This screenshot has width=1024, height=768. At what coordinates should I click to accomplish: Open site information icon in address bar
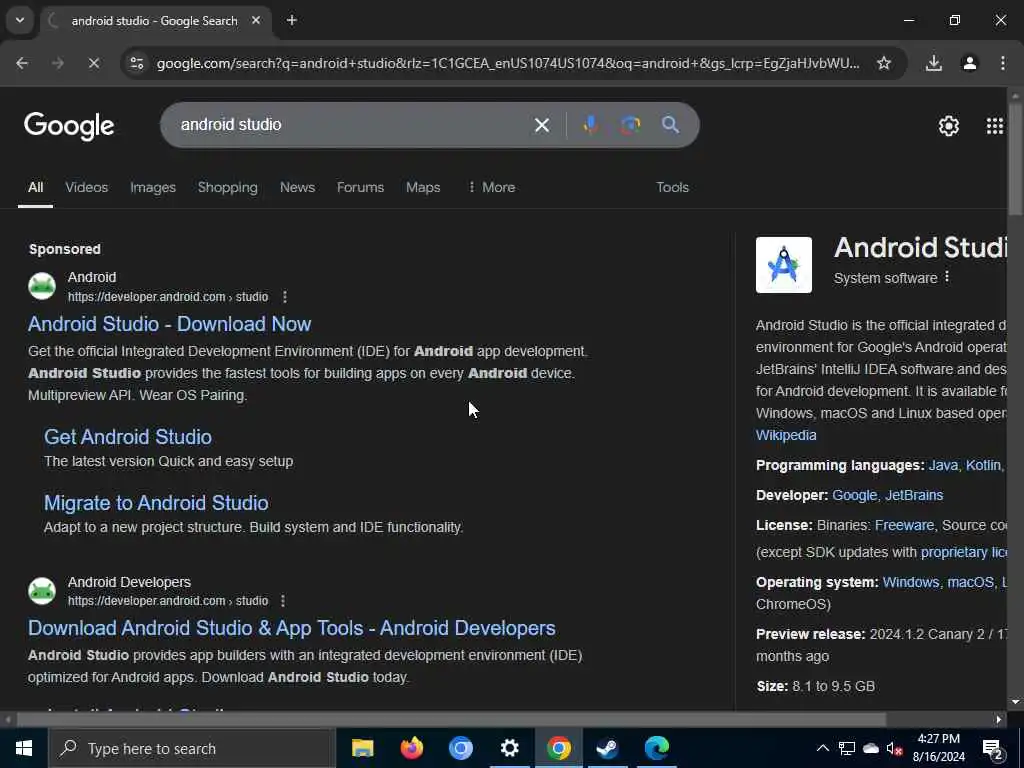click(x=136, y=63)
